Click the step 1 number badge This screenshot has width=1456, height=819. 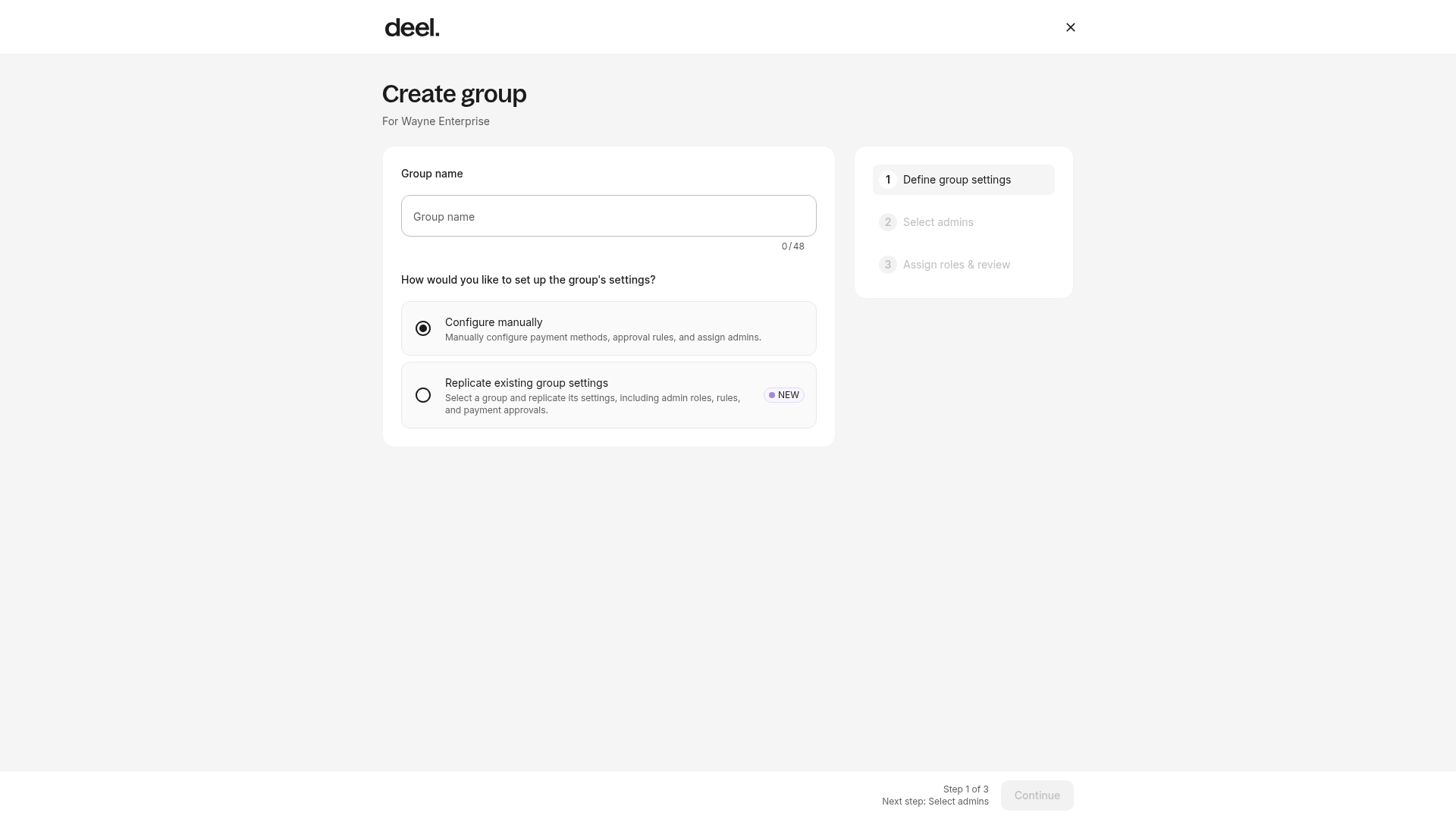point(887,180)
